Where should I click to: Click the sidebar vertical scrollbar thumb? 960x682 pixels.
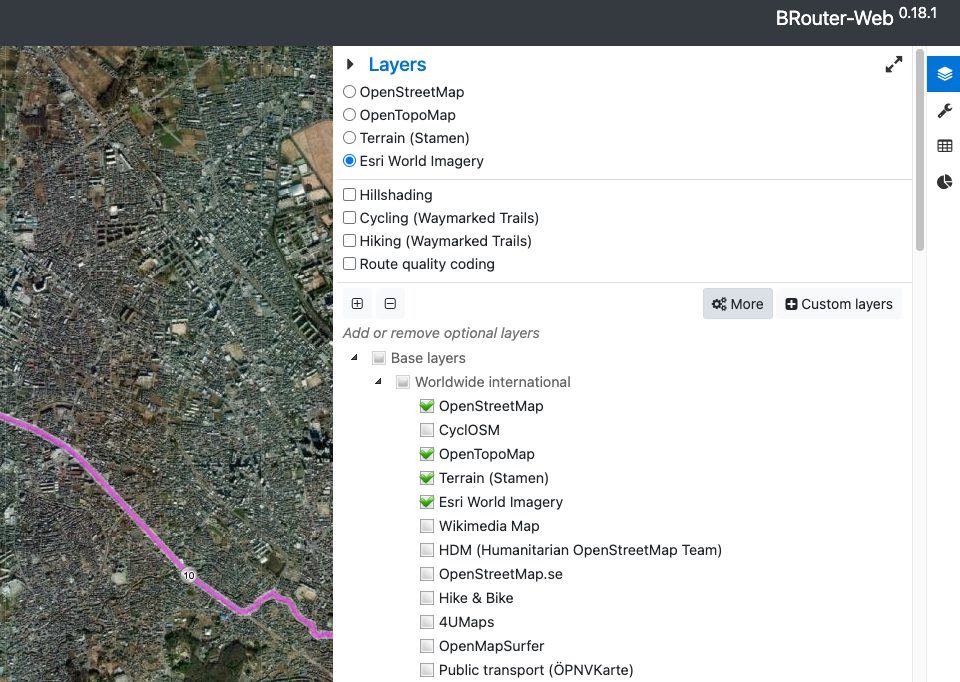pyautogui.click(x=920, y=150)
